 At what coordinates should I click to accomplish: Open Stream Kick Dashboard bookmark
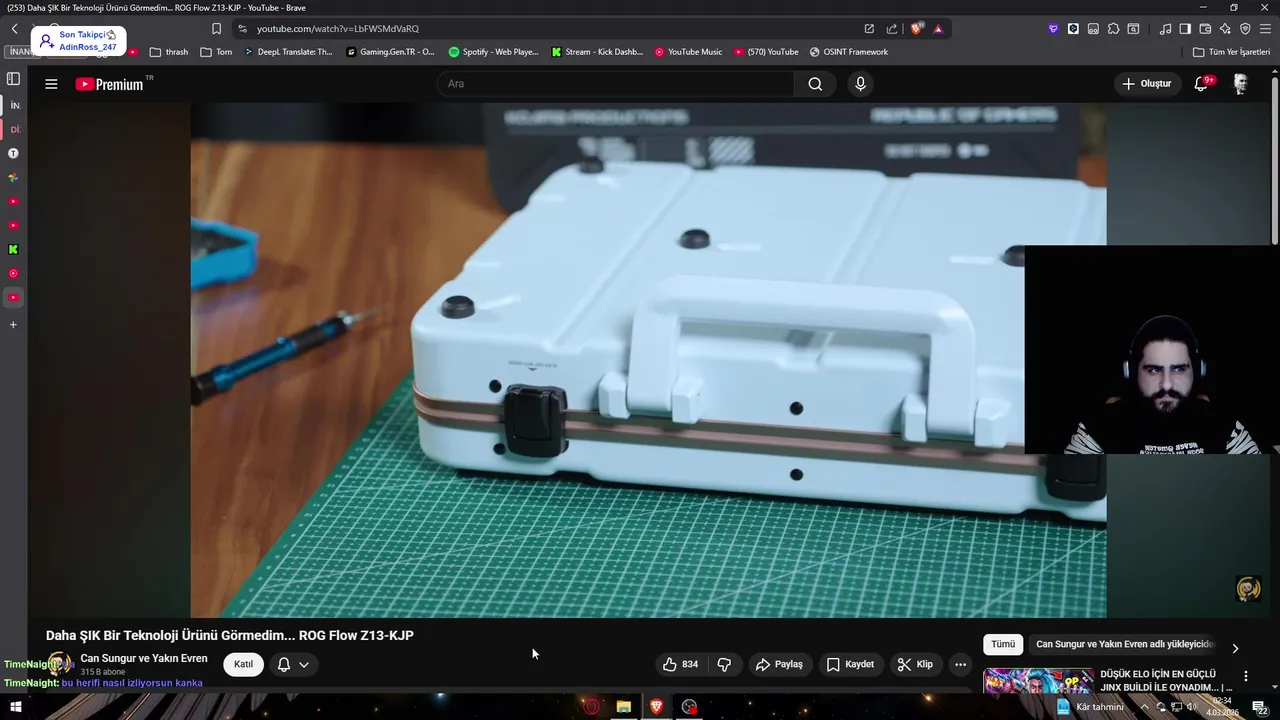tap(597, 52)
